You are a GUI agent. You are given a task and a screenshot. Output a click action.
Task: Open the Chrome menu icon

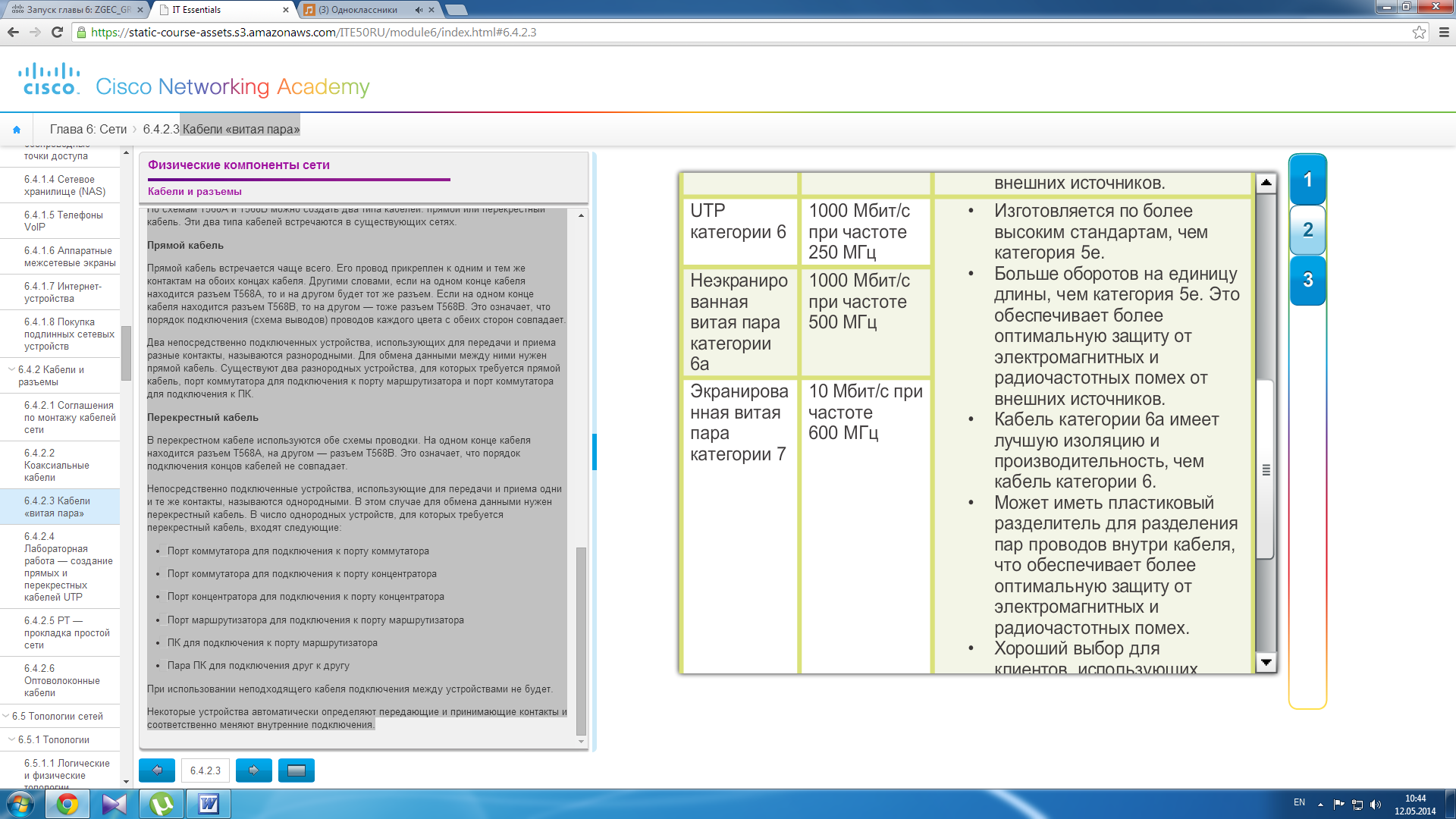point(1444,32)
